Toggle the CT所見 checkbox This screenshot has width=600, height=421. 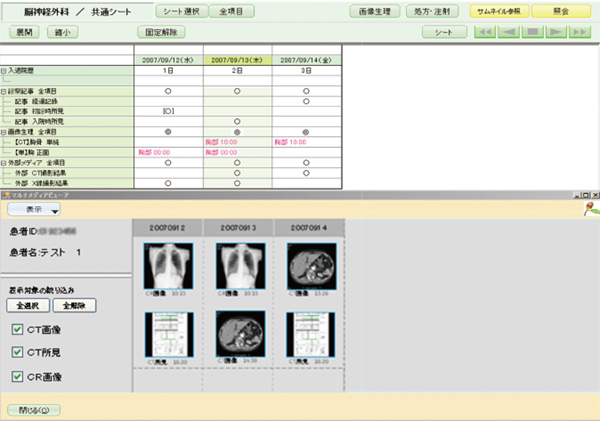pyautogui.click(x=16, y=353)
